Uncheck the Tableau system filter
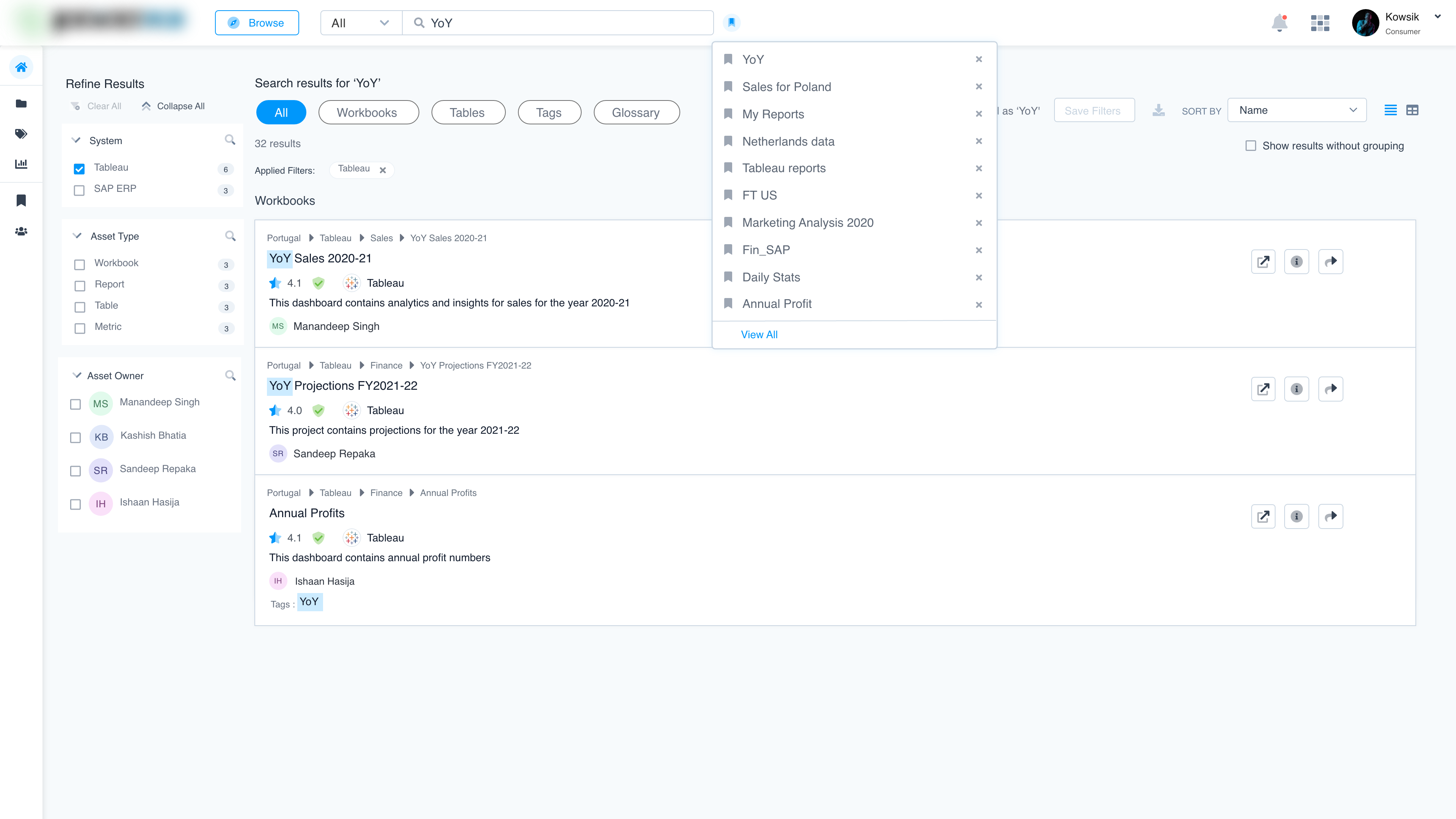Viewport: 1456px width, 819px height. pos(79,168)
